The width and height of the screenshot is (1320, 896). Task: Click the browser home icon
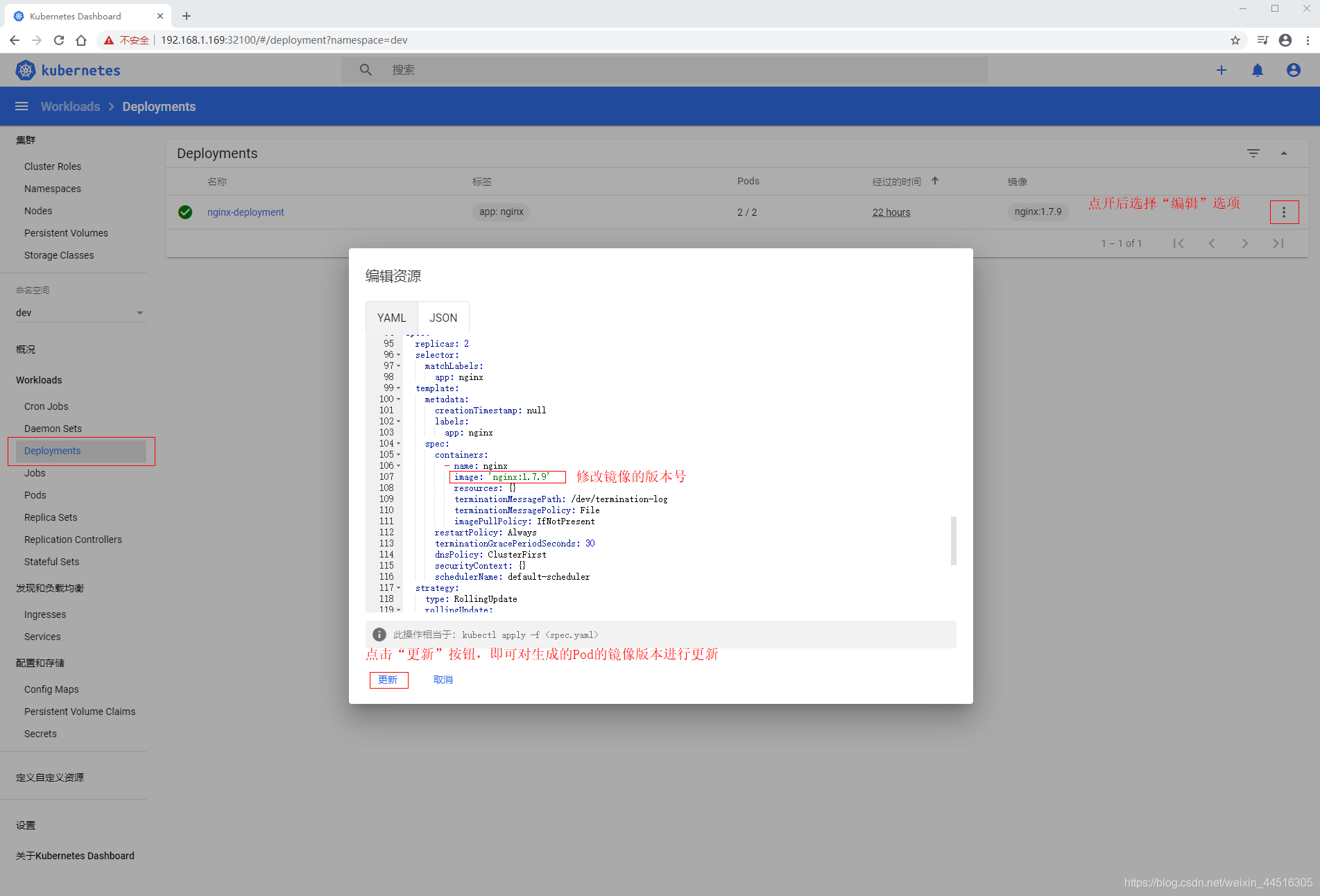[81, 40]
